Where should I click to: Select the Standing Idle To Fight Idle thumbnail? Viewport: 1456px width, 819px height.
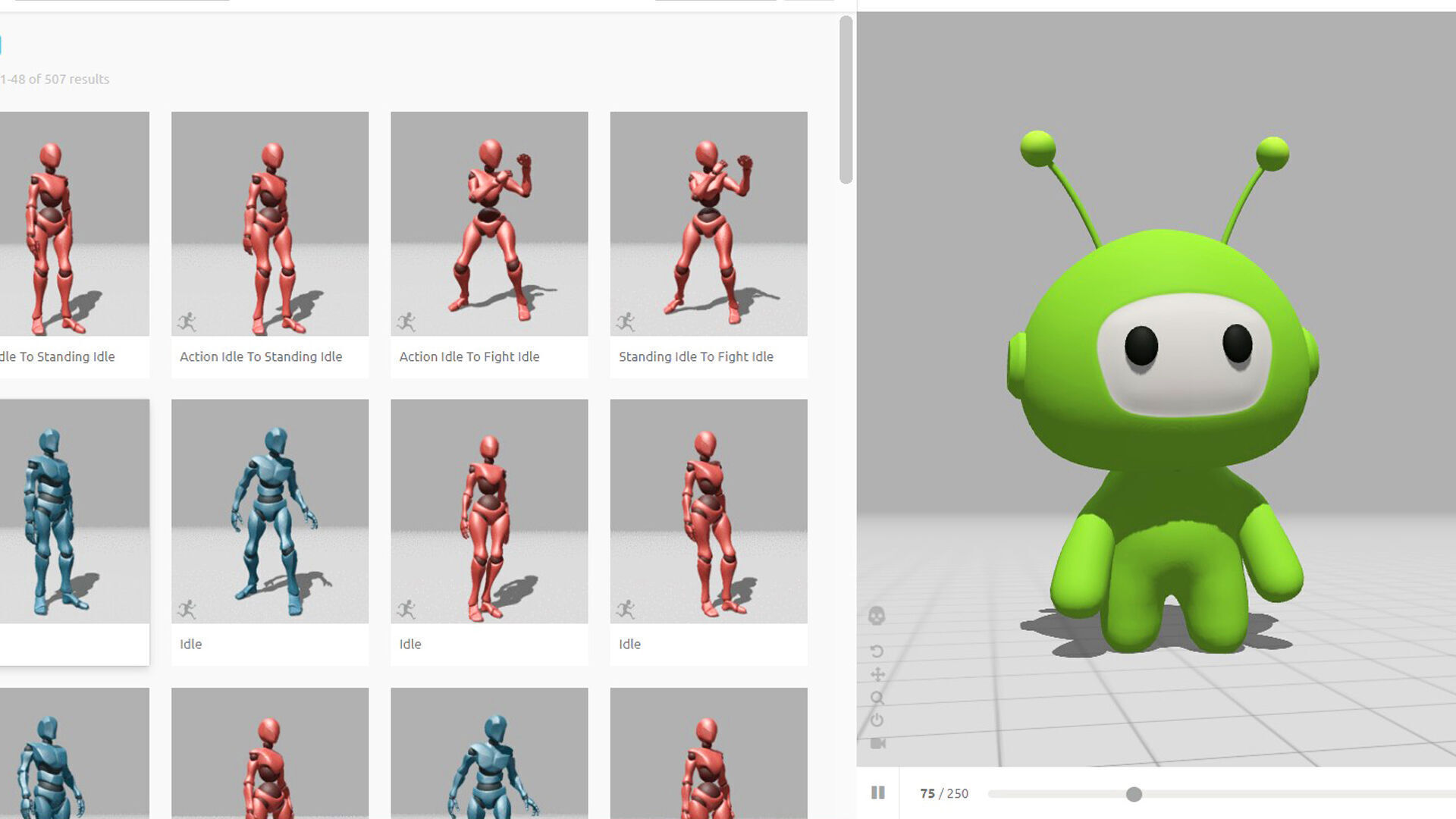(x=708, y=224)
